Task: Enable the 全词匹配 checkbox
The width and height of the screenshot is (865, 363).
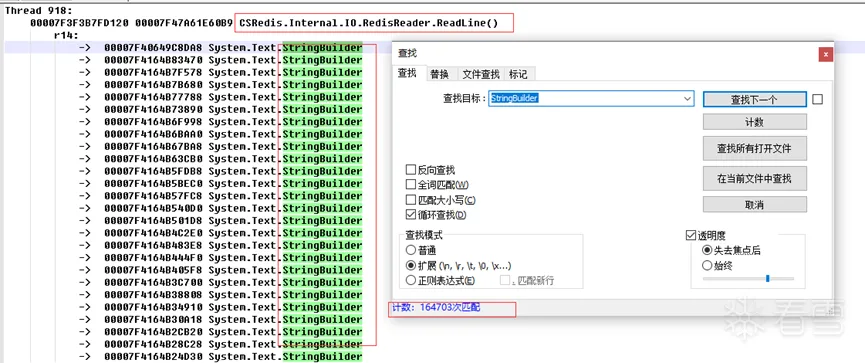Action: pyautogui.click(x=410, y=185)
